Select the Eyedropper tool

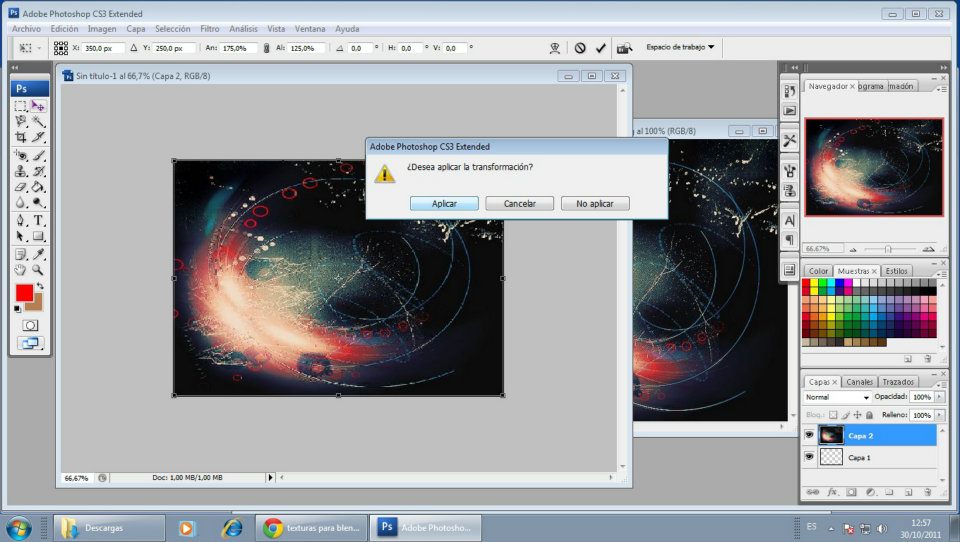click(38, 254)
